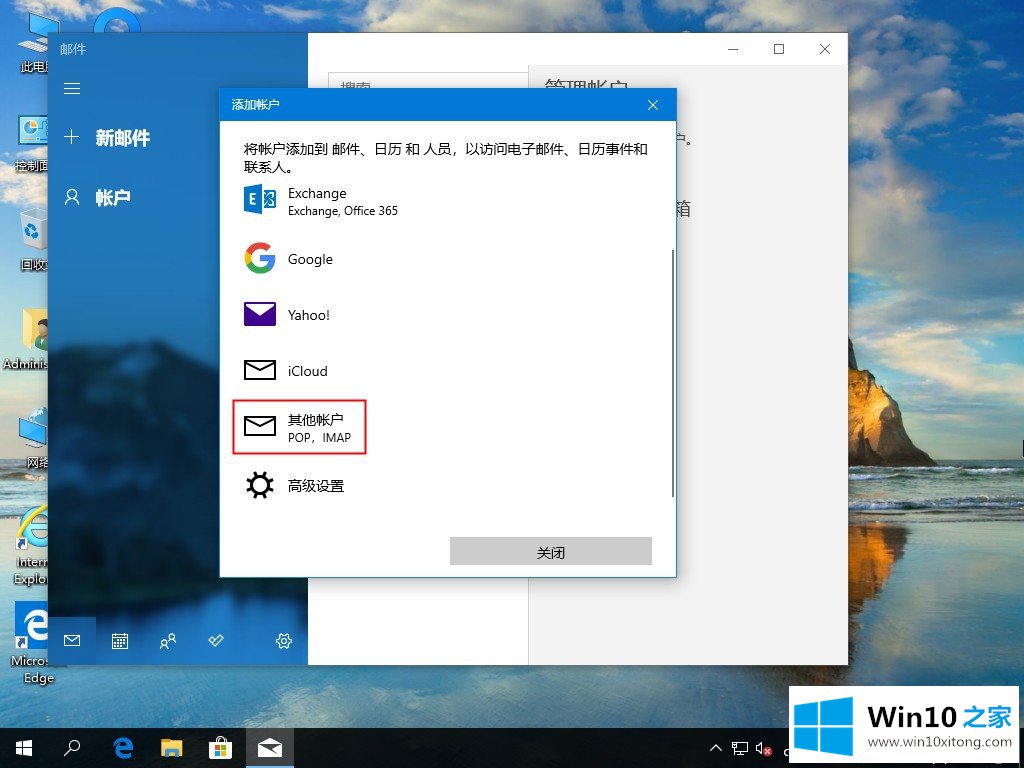Open To-Do checkmark icon in Mail
This screenshot has width=1024, height=768.
tap(216, 640)
